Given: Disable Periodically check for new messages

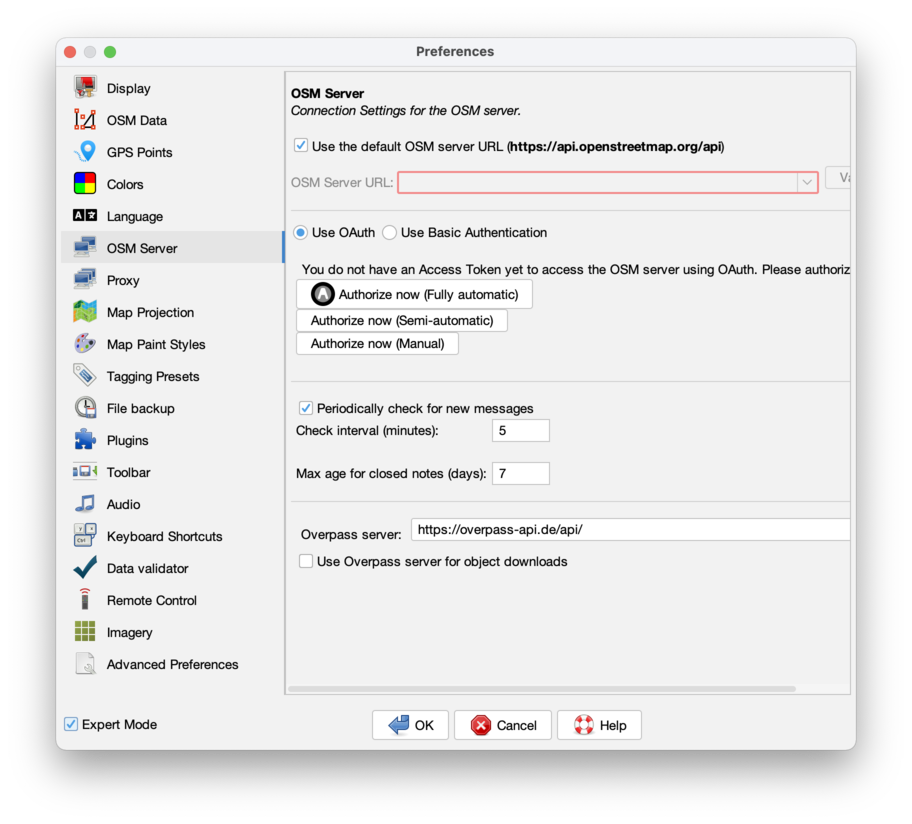Looking at the screenshot, I should click(306, 408).
